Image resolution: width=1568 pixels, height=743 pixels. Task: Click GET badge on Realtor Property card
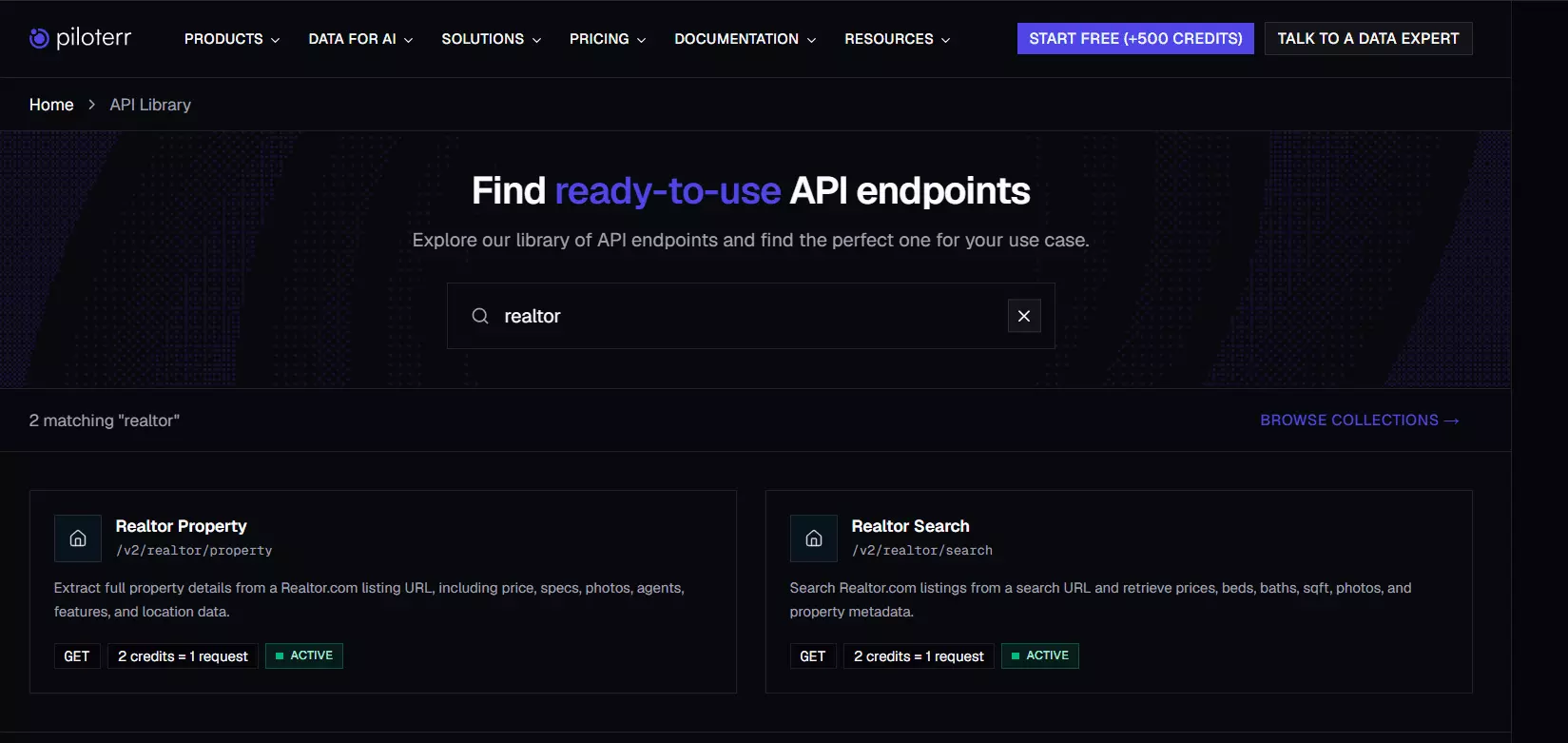[77, 656]
